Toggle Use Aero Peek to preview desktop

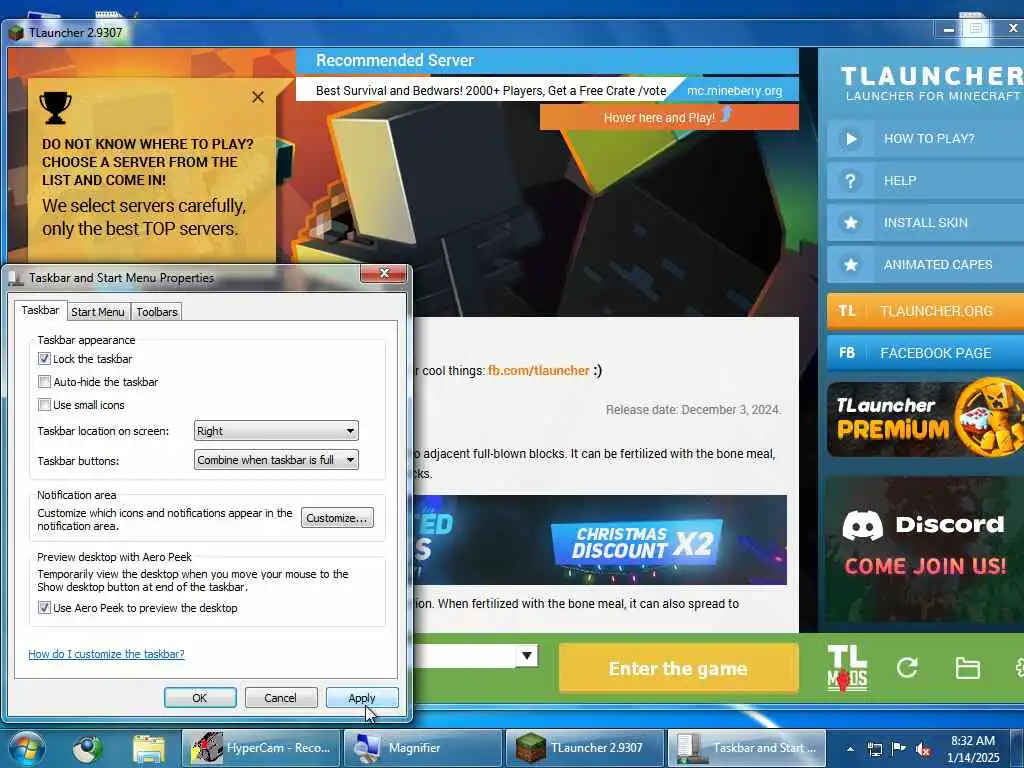(x=44, y=607)
